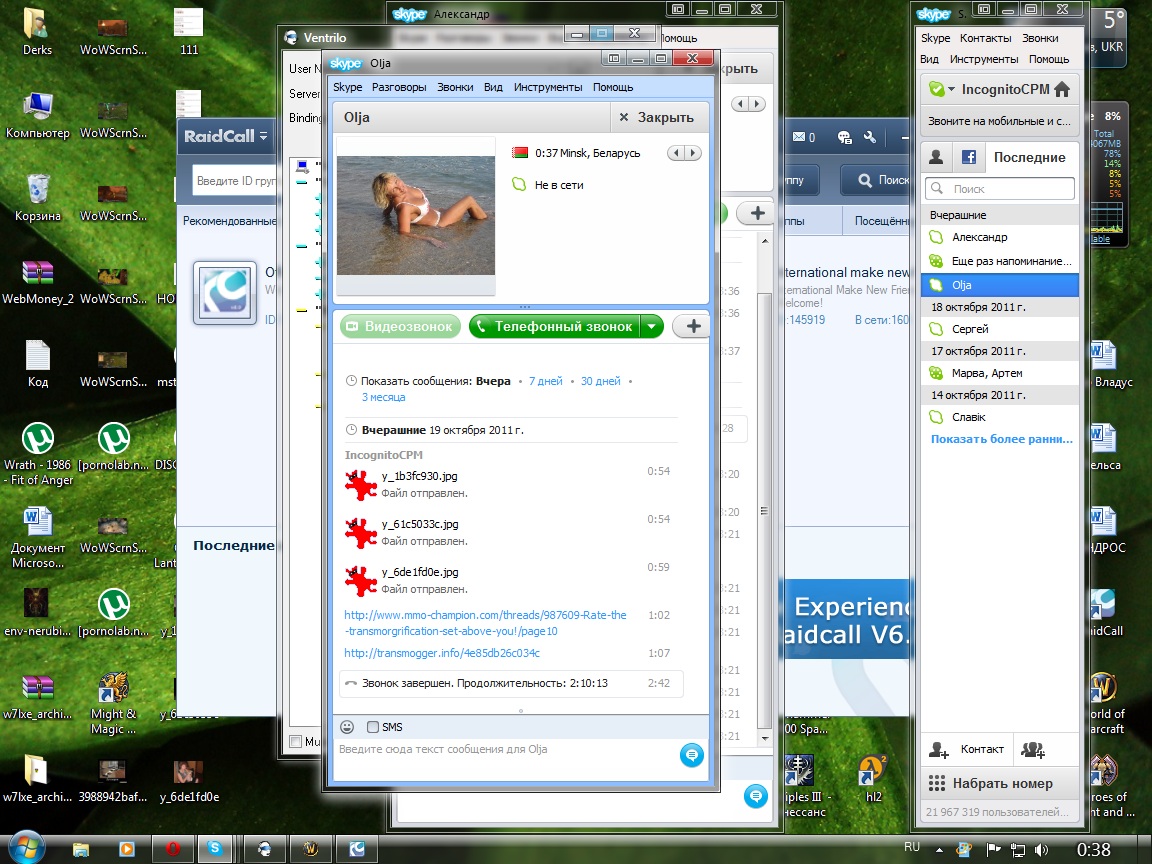Add a contact with Контакт button
This screenshot has height=864, width=1152.
966,749
